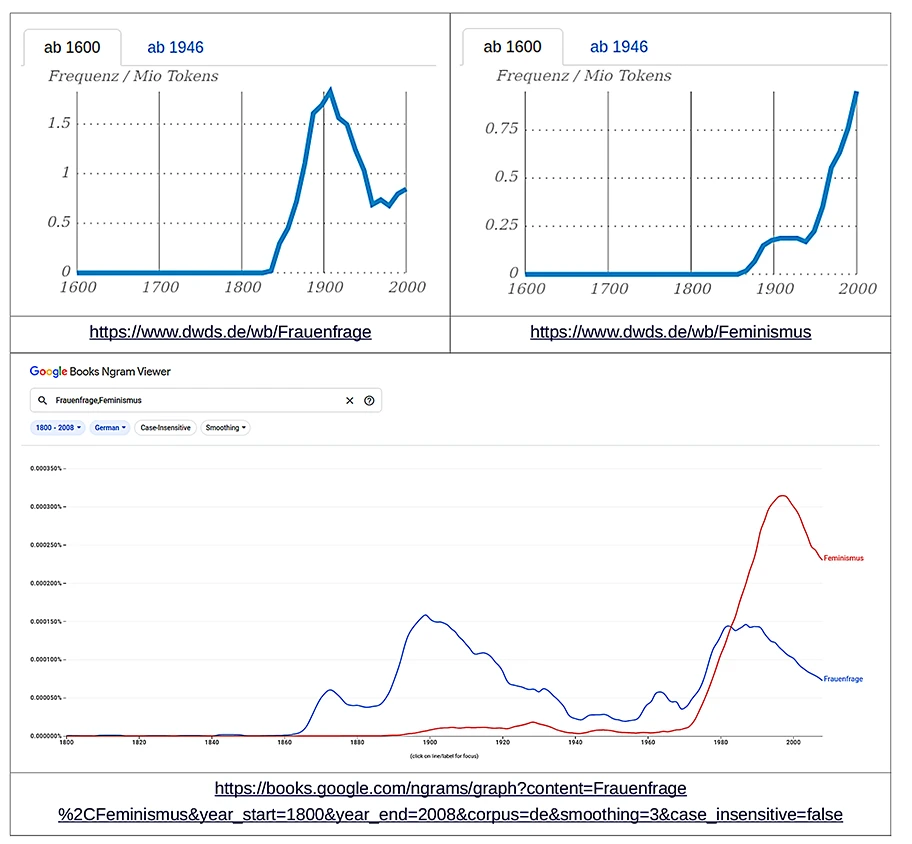The image size is (912, 844).
Task: Open the Google Books ngrams graph URL
Action: 450,801
